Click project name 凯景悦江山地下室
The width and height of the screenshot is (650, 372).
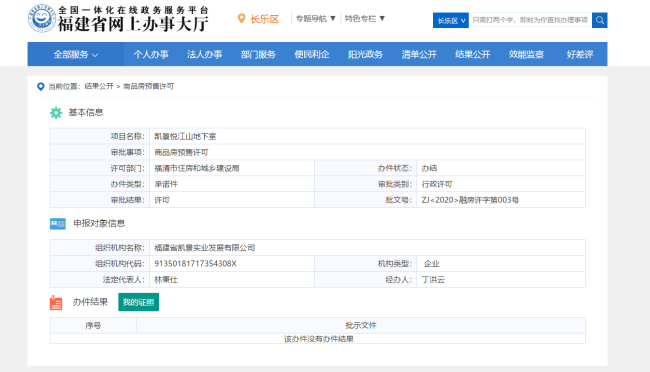click(x=185, y=136)
